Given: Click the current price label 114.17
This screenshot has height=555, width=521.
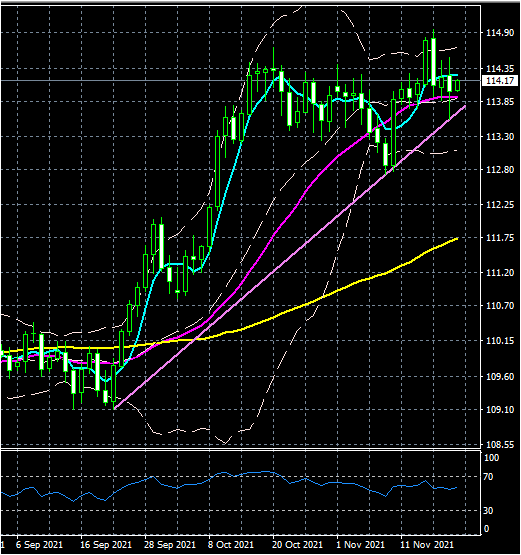Looking at the screenshot, I should click(500, 81).
